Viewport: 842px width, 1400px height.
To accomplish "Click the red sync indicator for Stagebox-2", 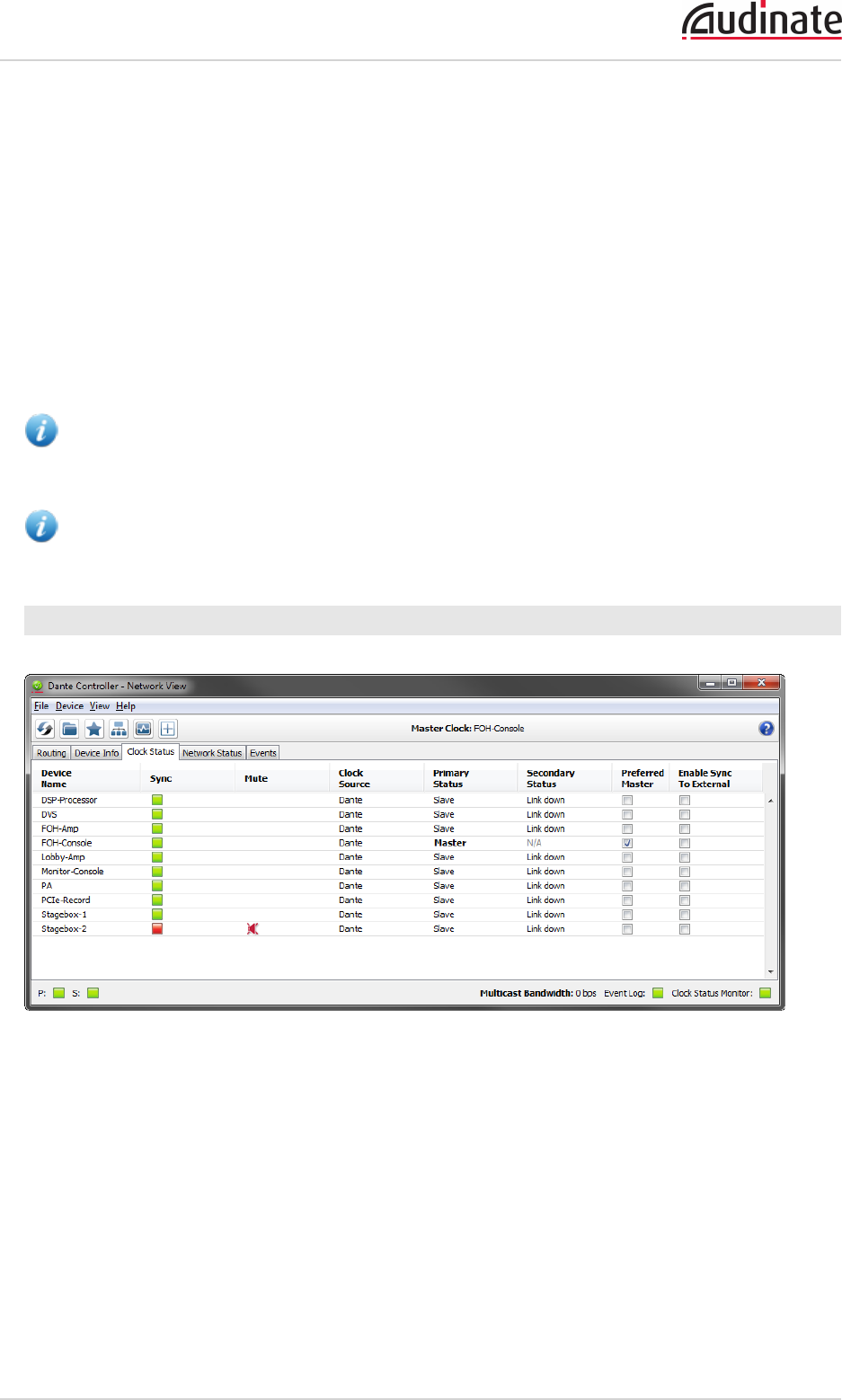I will (x=157, y=929).
